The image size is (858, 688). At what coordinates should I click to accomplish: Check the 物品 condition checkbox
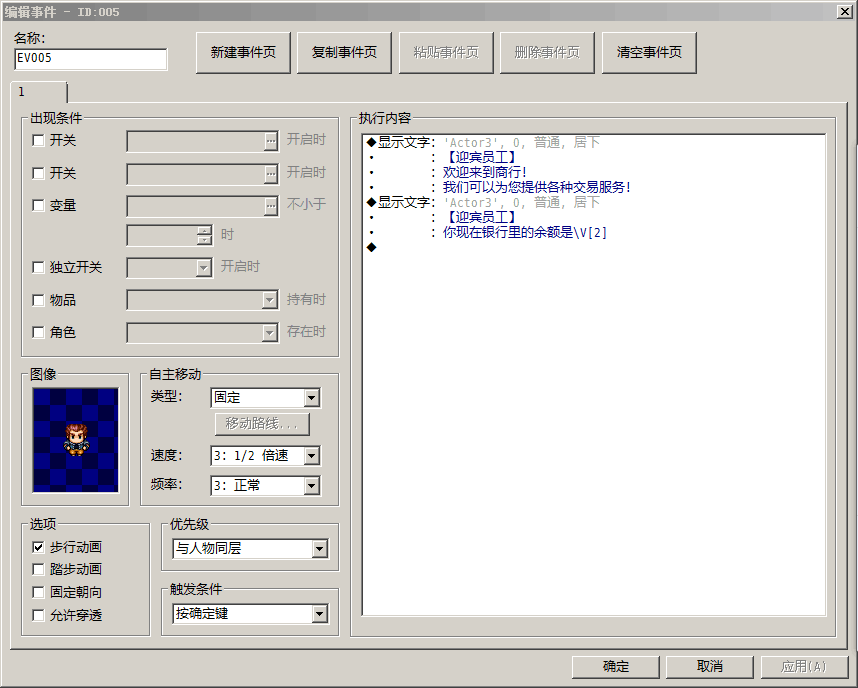[x=38, y=300]
